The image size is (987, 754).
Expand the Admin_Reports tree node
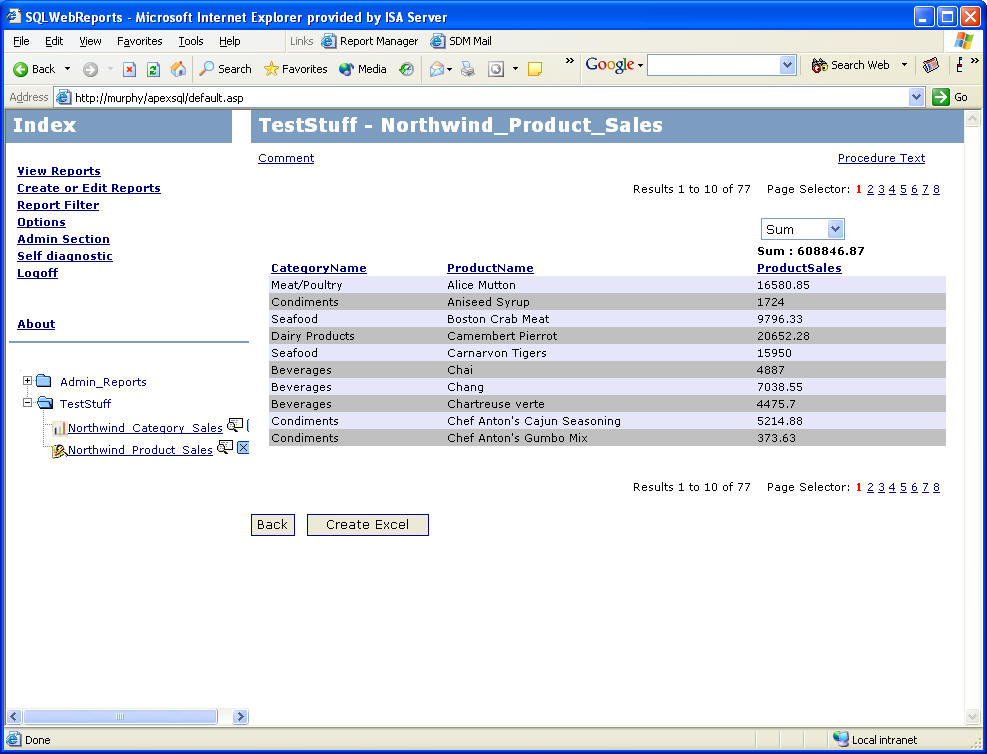(x=28, y=381)
